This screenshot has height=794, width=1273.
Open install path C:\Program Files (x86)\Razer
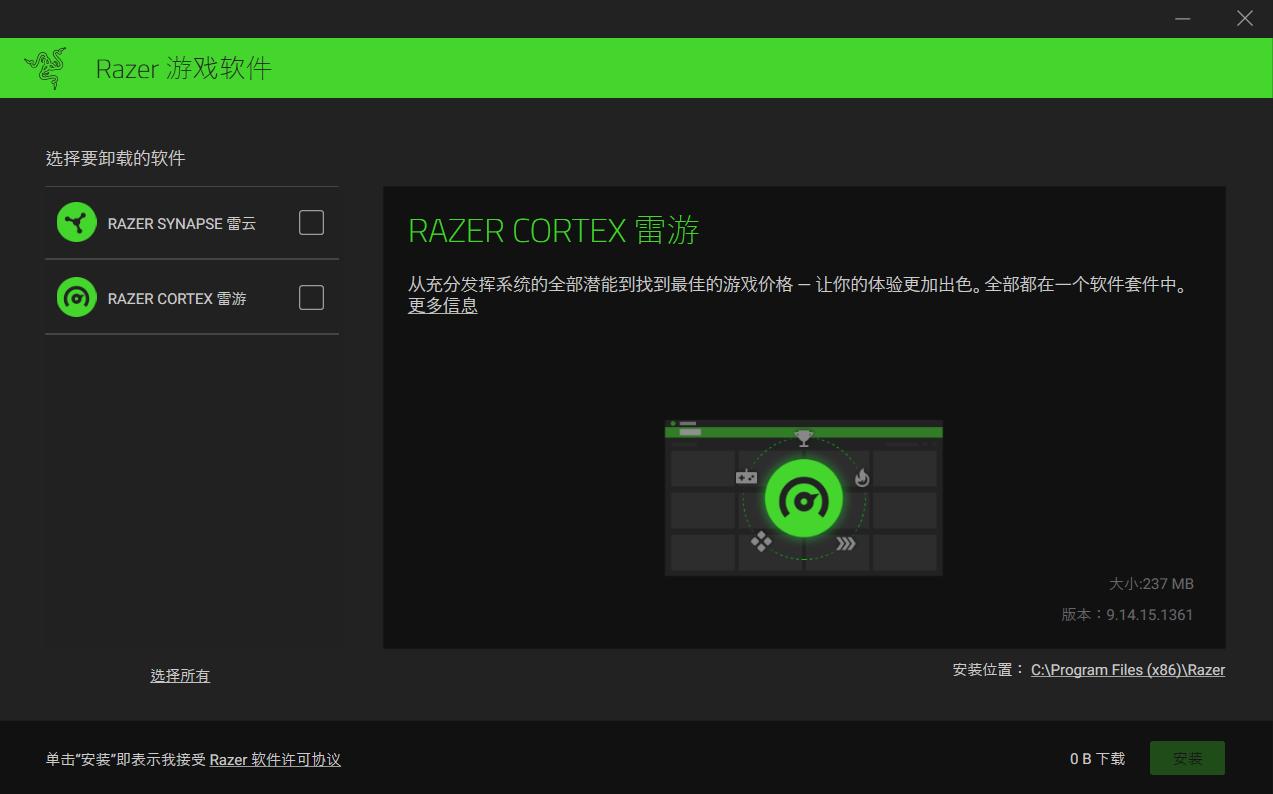coord(1128,670)
